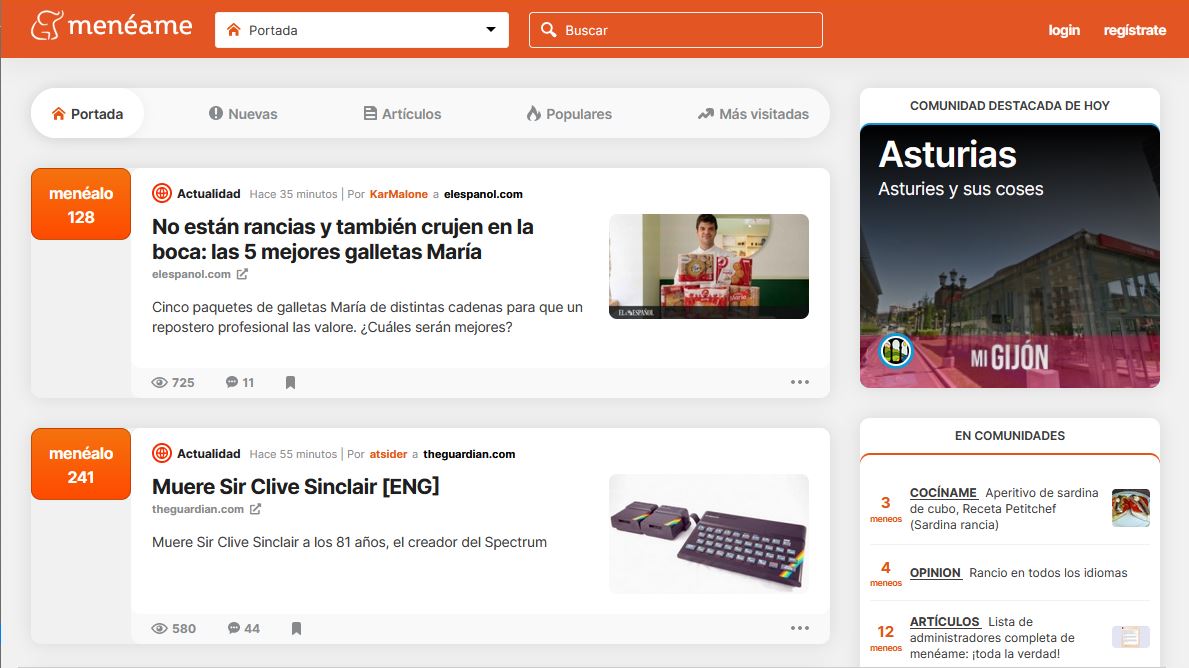Switch to the Portada tab

point(87,113)
